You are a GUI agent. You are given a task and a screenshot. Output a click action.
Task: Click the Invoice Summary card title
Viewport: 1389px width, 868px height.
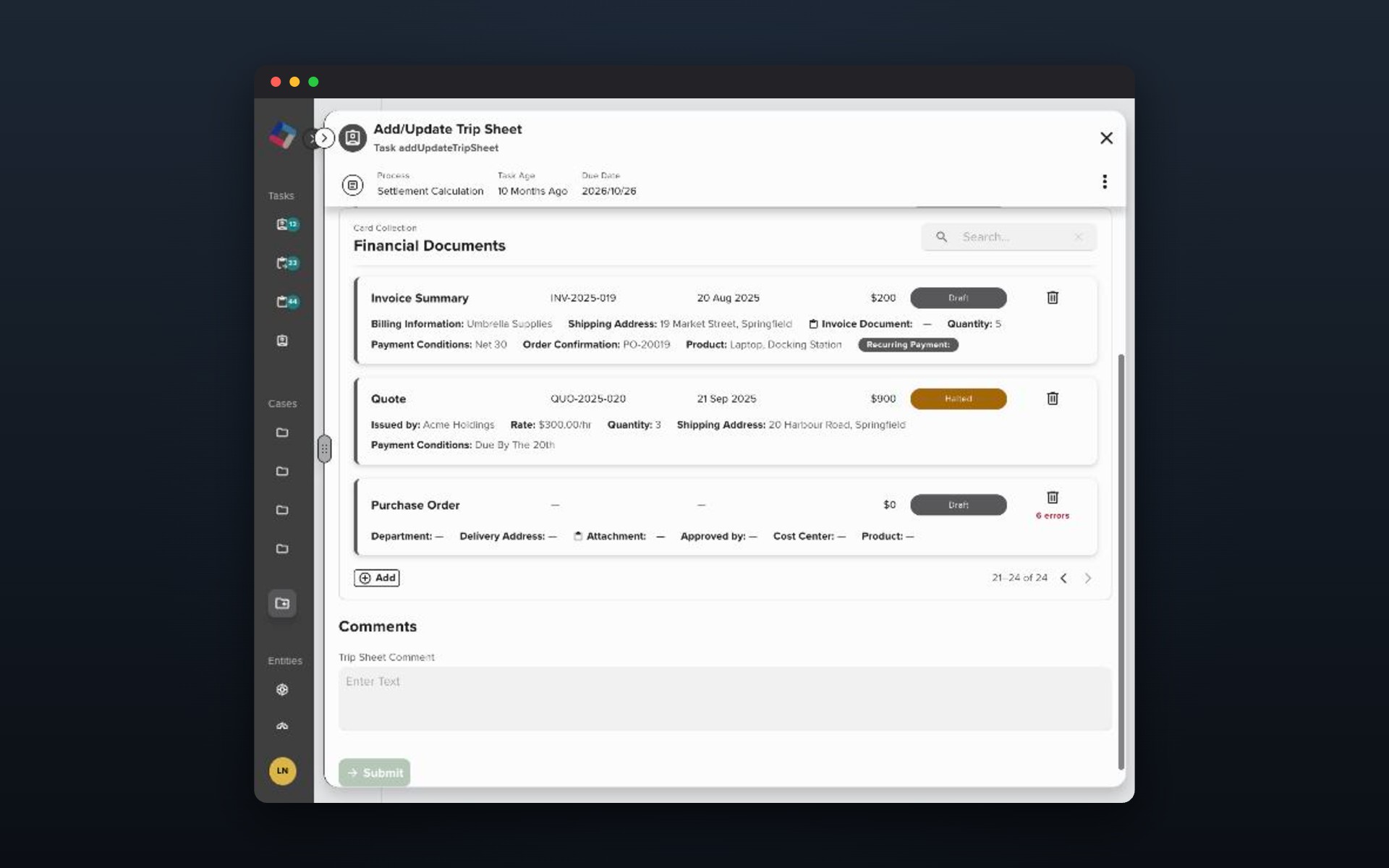tap(420, 298)
